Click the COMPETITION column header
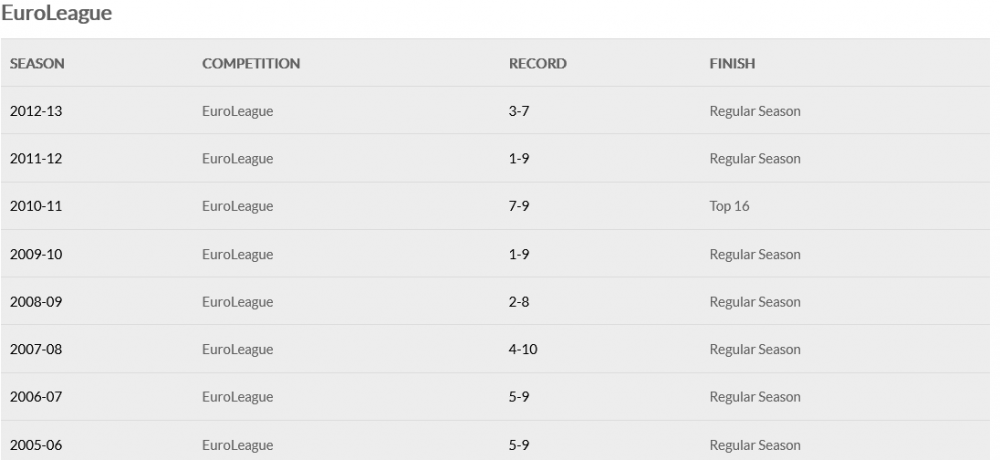The image size is (1000, 460). [251, 64]
